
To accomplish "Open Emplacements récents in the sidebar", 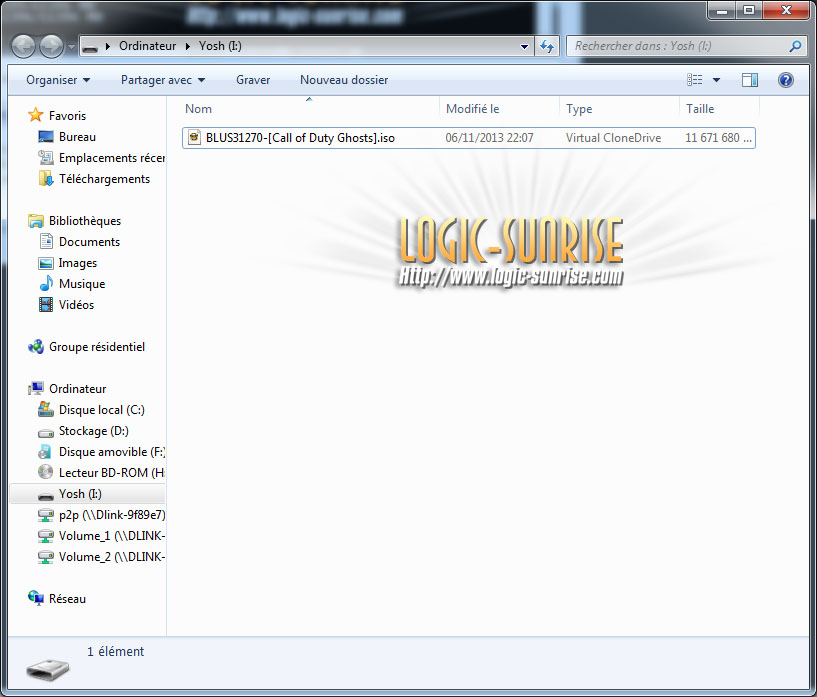I will [112, 158].
